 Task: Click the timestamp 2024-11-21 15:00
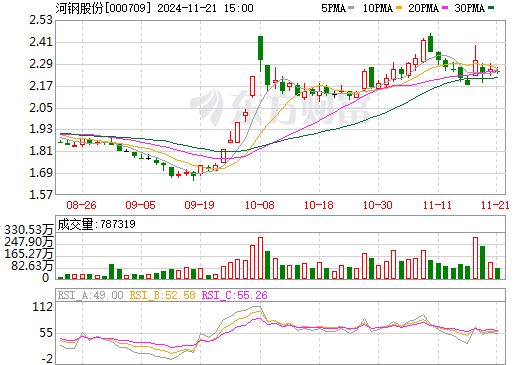tap(205, 8)
